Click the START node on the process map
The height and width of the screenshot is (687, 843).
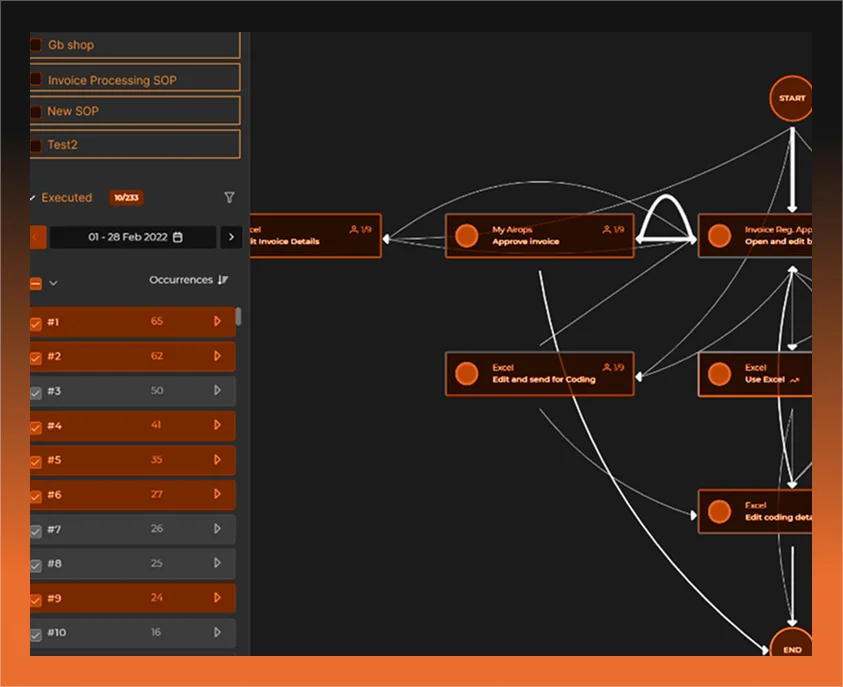(x=791, y=98)
